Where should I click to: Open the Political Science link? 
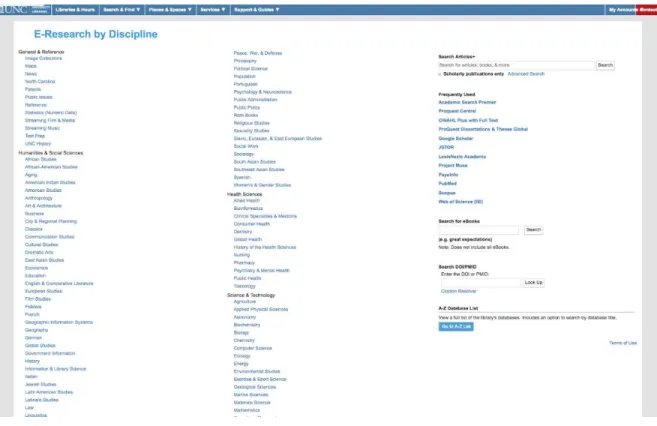pos(251,69)
